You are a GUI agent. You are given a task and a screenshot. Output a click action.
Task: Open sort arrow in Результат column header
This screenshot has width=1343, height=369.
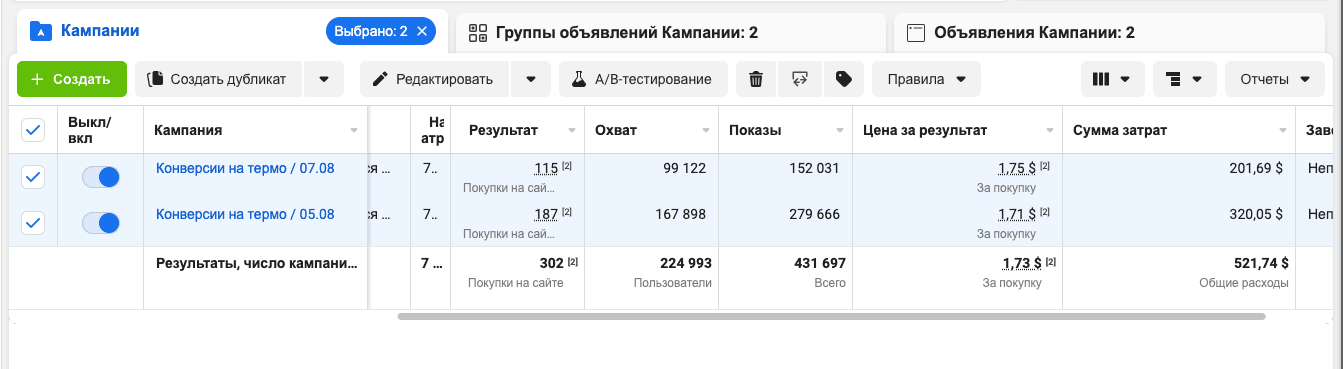[572, 131]
